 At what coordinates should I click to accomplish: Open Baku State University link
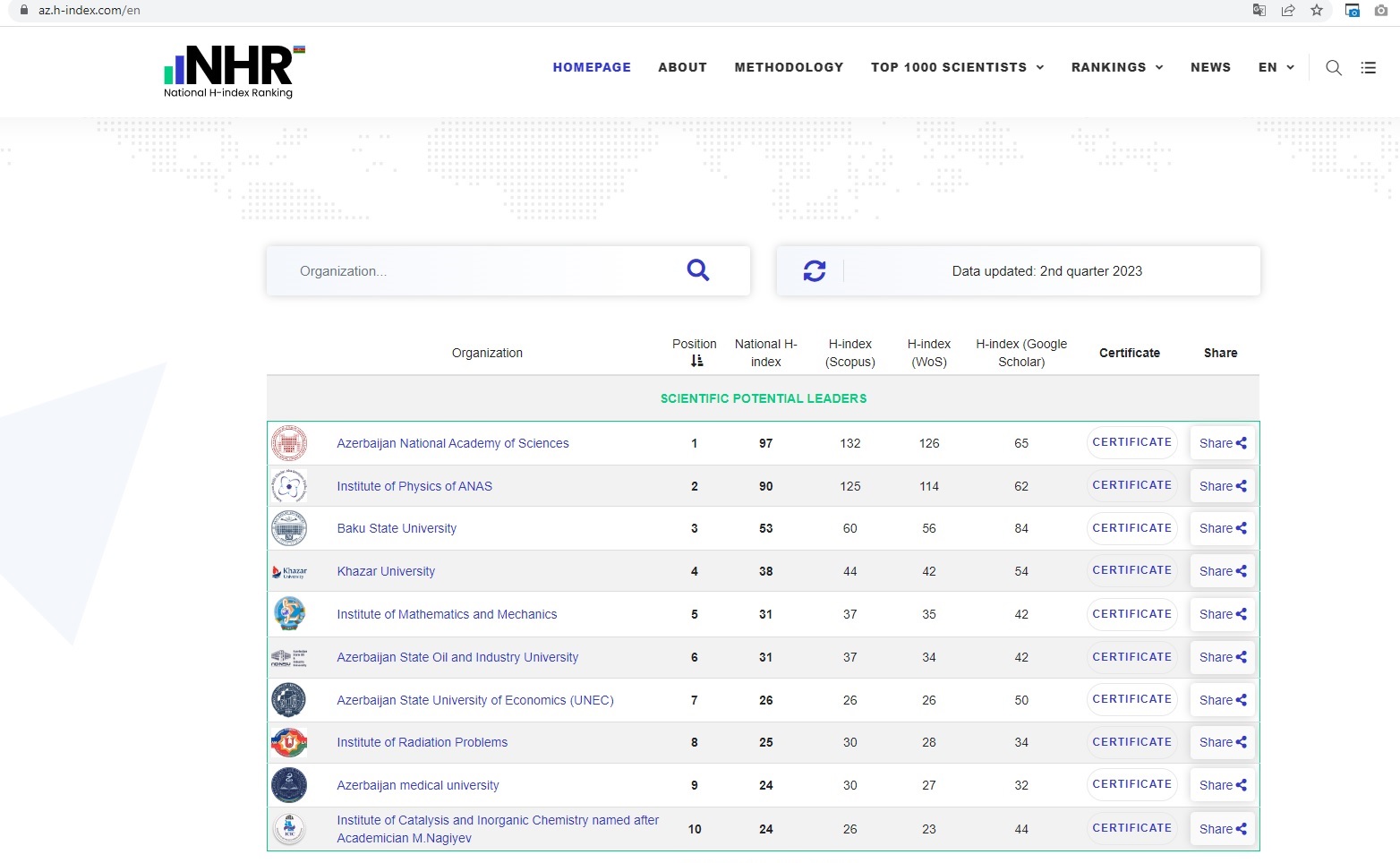click(x=397, y=528)
